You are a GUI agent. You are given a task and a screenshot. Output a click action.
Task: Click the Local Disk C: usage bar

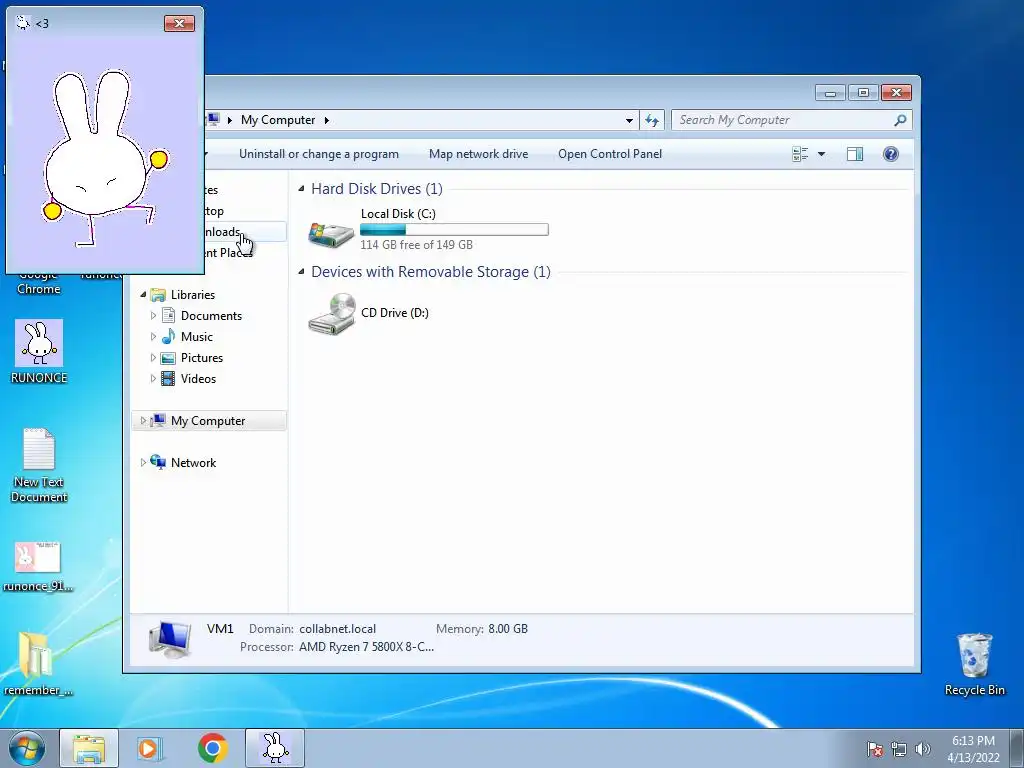(455, 230)
